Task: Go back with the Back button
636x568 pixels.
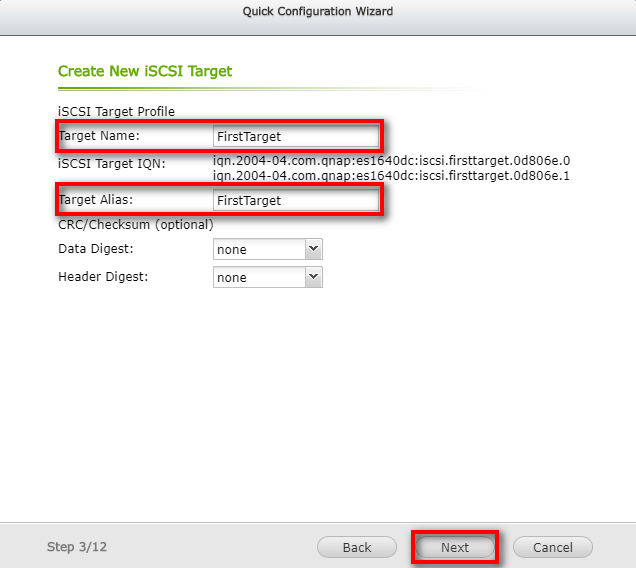Action: (x=357, y=547)
